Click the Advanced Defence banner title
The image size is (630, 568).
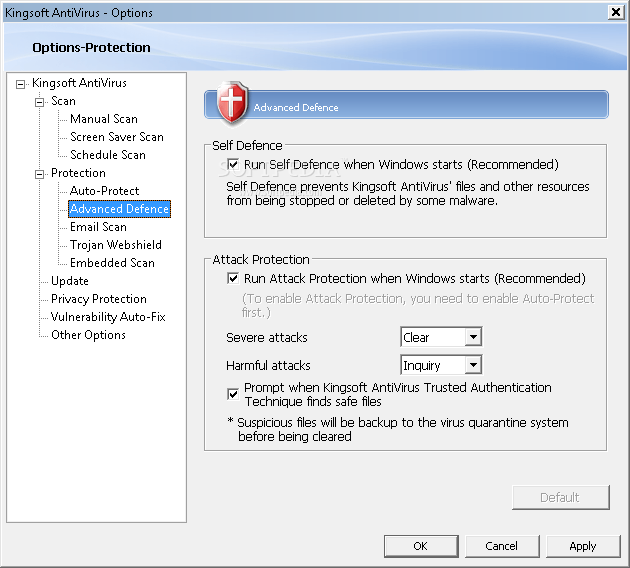(296, 108)
